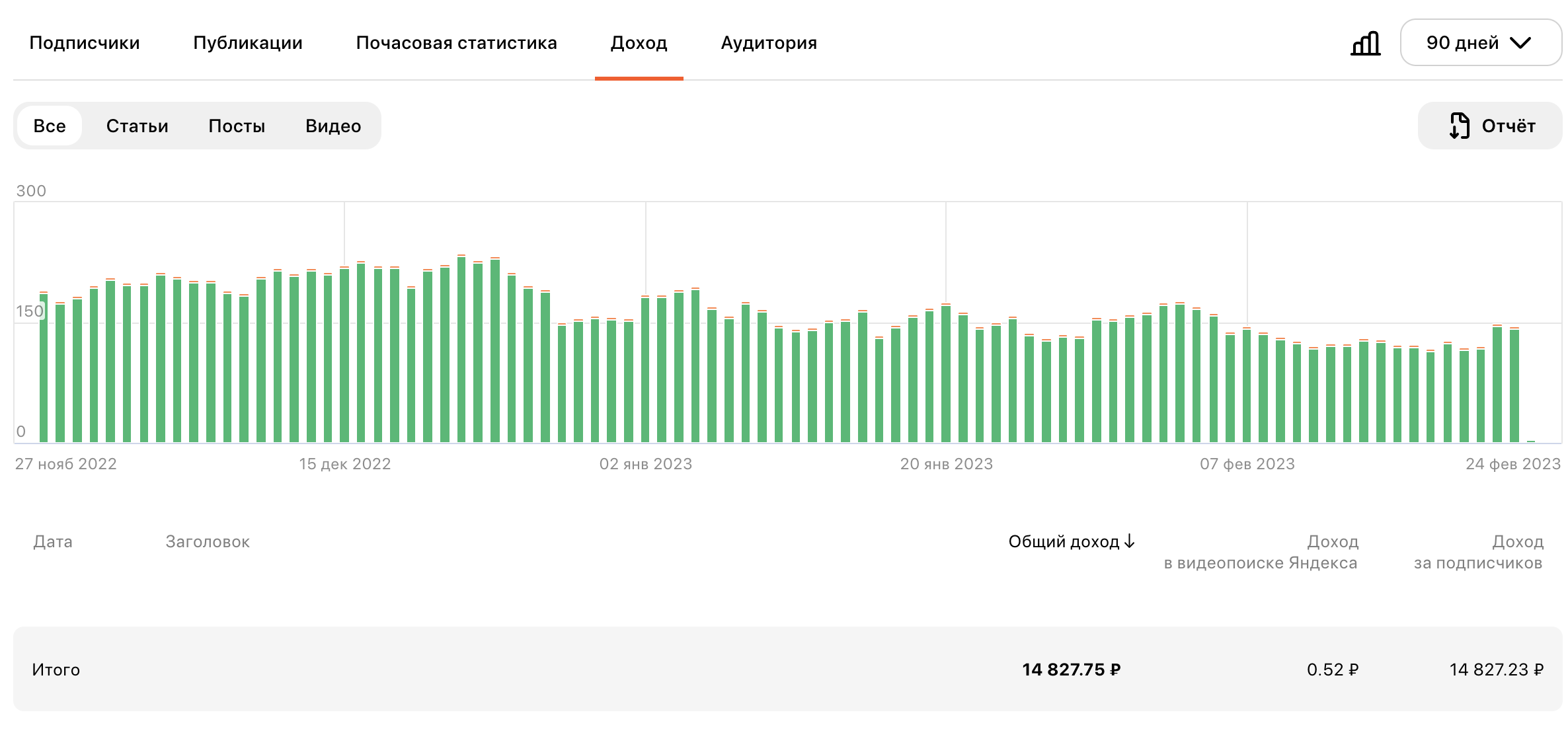Sort by Общий доход column arrow
Viewport: 1568px width, 731px height.
click(x=1129, y=541)
